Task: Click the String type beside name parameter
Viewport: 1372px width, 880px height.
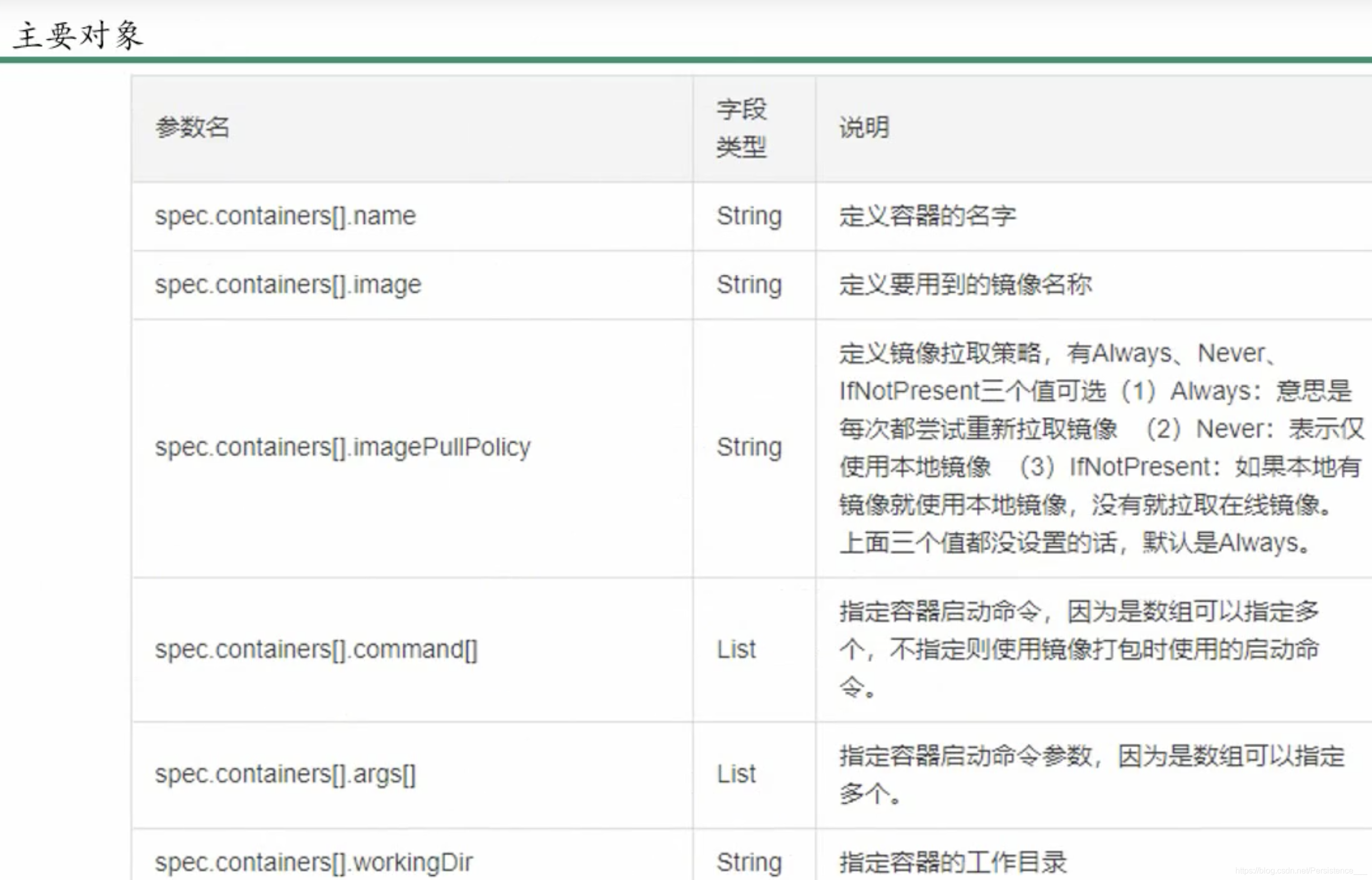Action: coord(748,216)
